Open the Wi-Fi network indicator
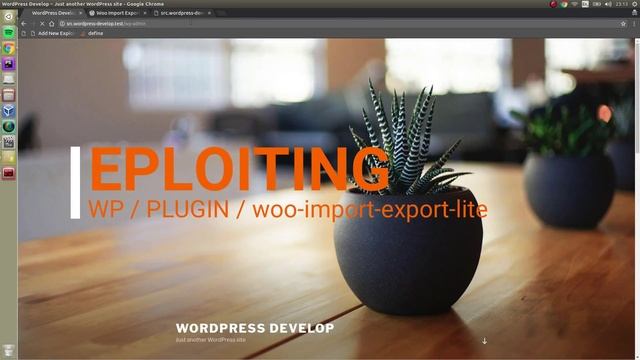 coord(575,4)
